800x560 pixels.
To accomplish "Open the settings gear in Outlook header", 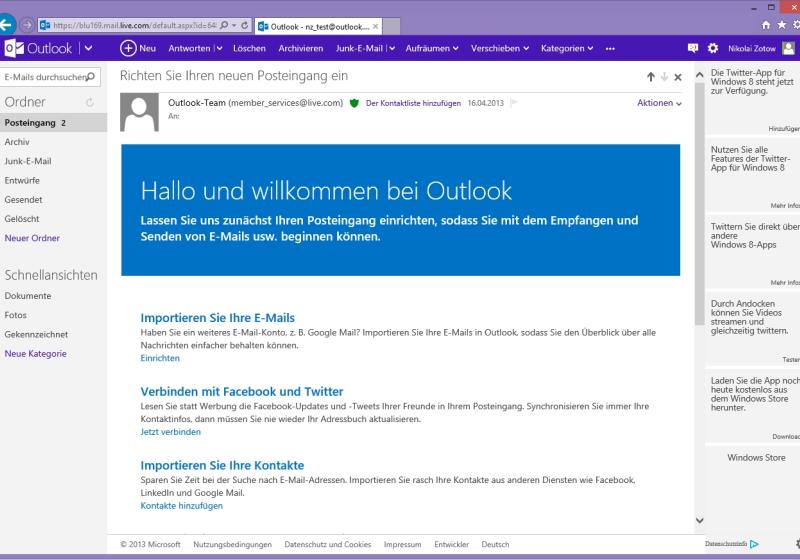I will (713, 48).
